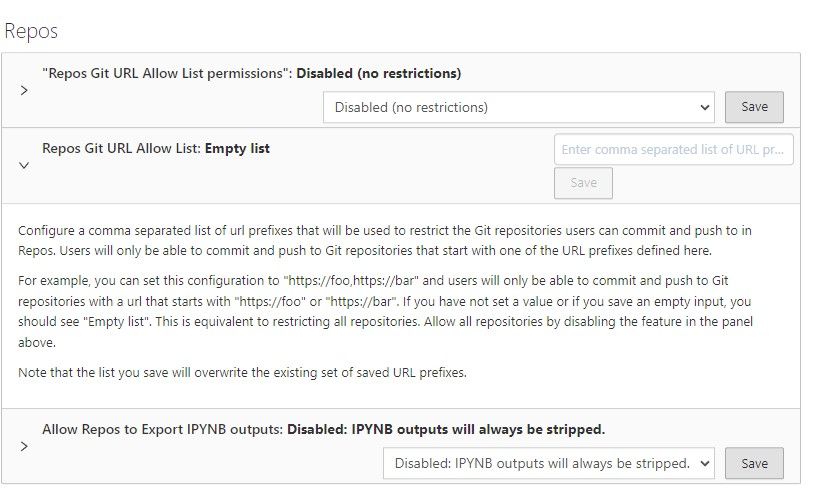
Task: Open the IPYNB outputs stripped dropdown
Action: [548, 463]
